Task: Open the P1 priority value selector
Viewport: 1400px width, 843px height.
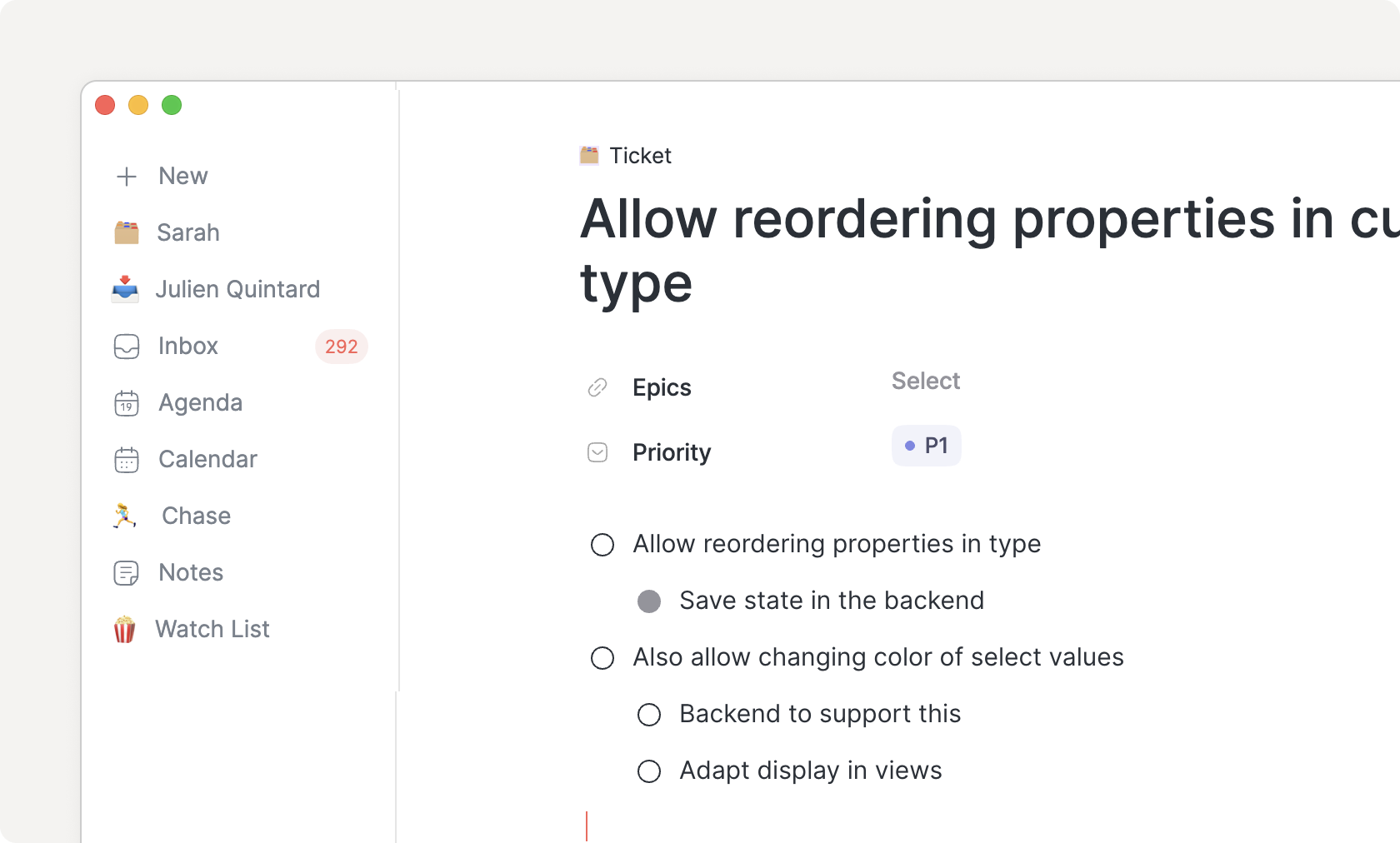Action: [926, 446]
